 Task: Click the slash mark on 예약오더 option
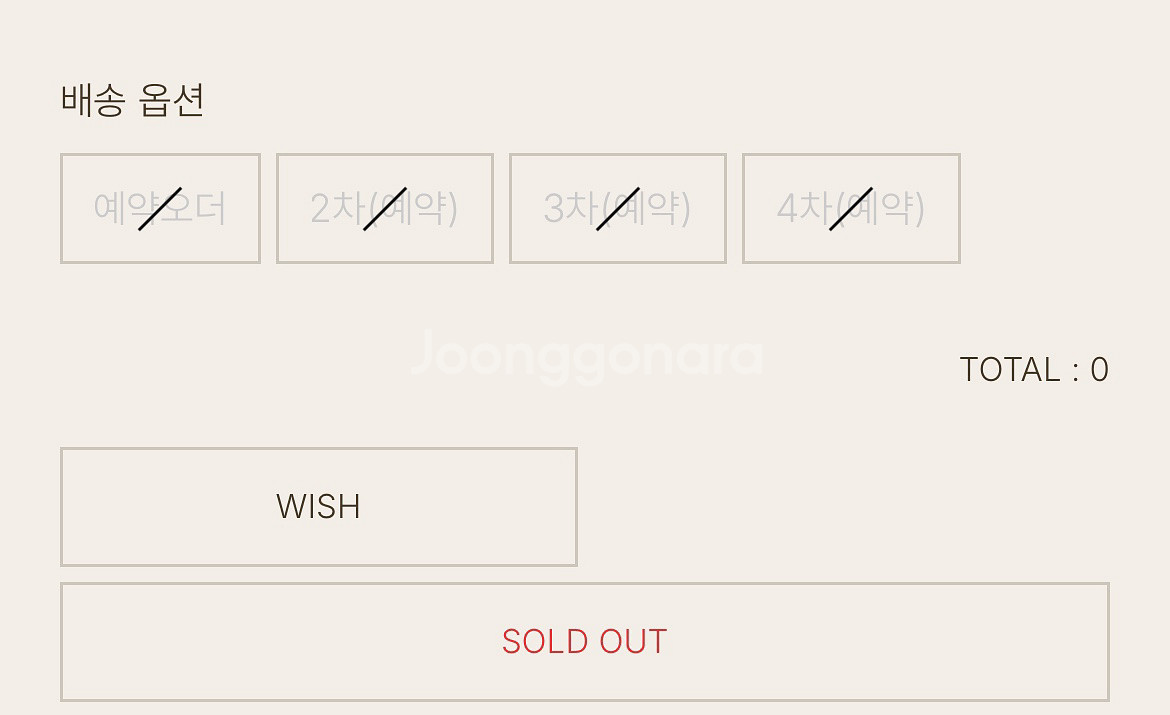pyautogui.click(x=160, y=208)
